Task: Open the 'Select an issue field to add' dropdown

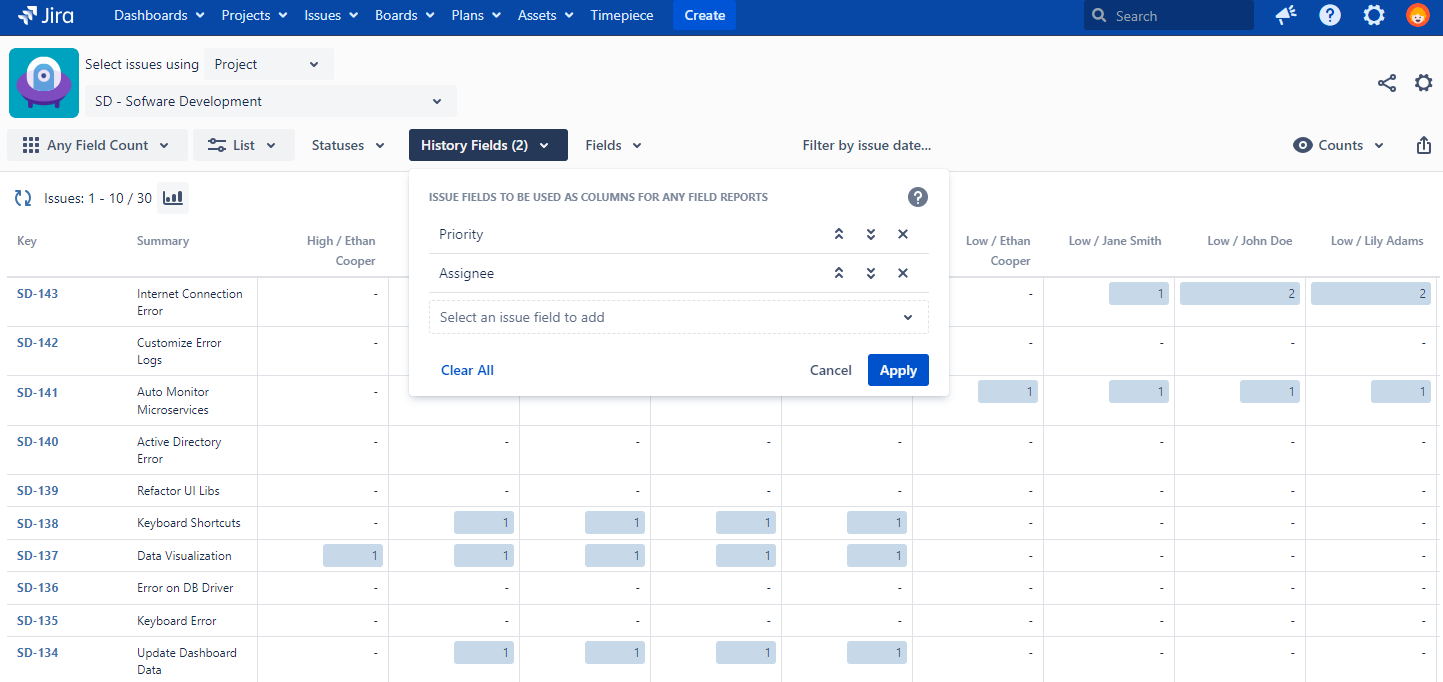Action: [678, 317]
